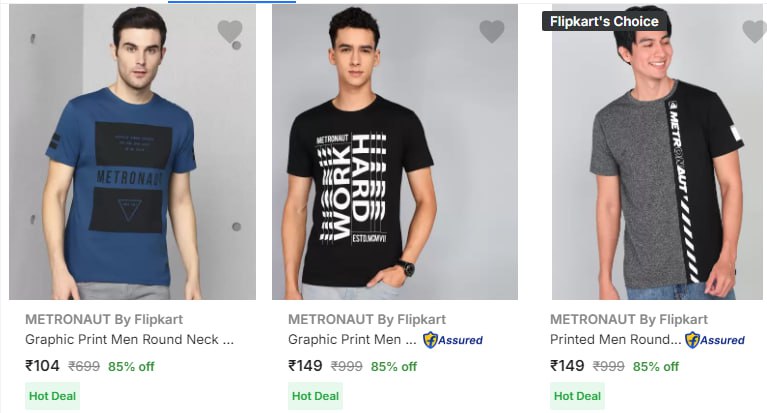Click the Flipkart's Choice badge

point(604,21)
